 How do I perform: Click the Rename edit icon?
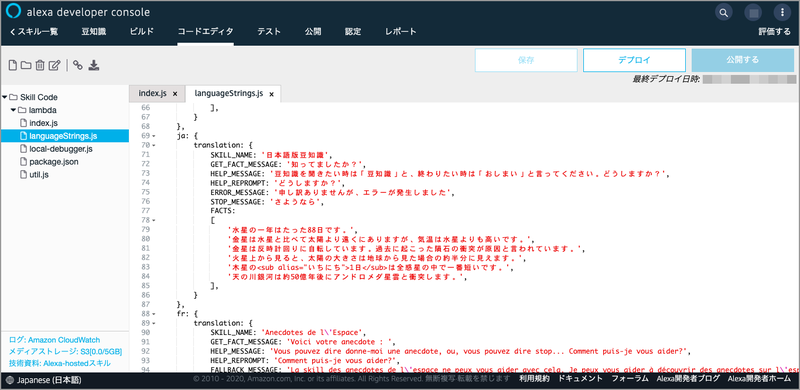pyautogui.click(x=55, y=65)
